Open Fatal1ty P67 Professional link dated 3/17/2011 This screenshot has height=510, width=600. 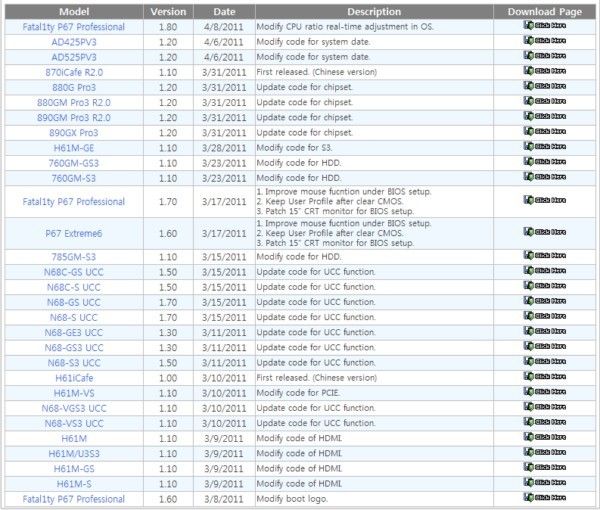(x=73, y=202)
